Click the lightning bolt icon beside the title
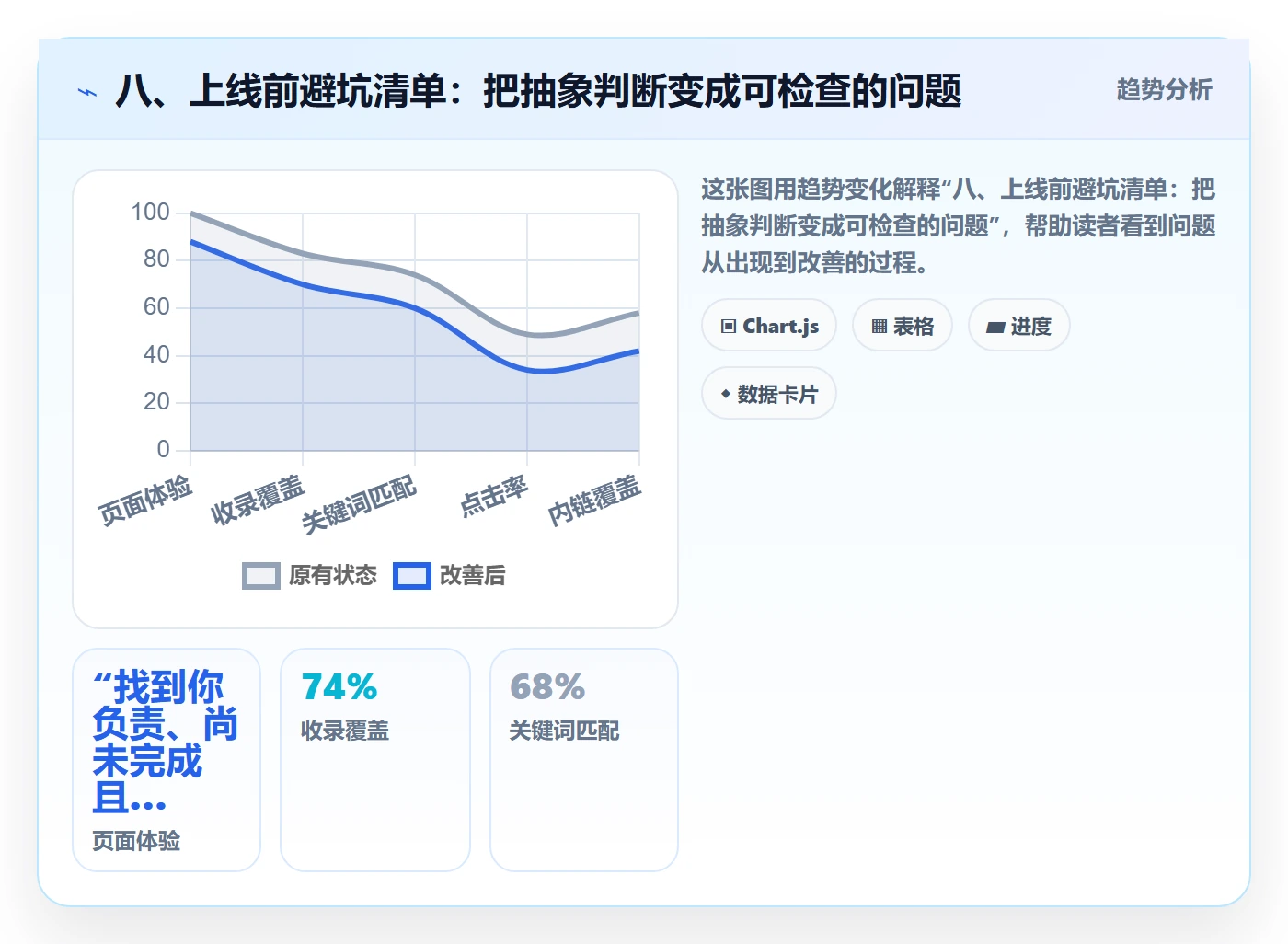 click(87, 92)
